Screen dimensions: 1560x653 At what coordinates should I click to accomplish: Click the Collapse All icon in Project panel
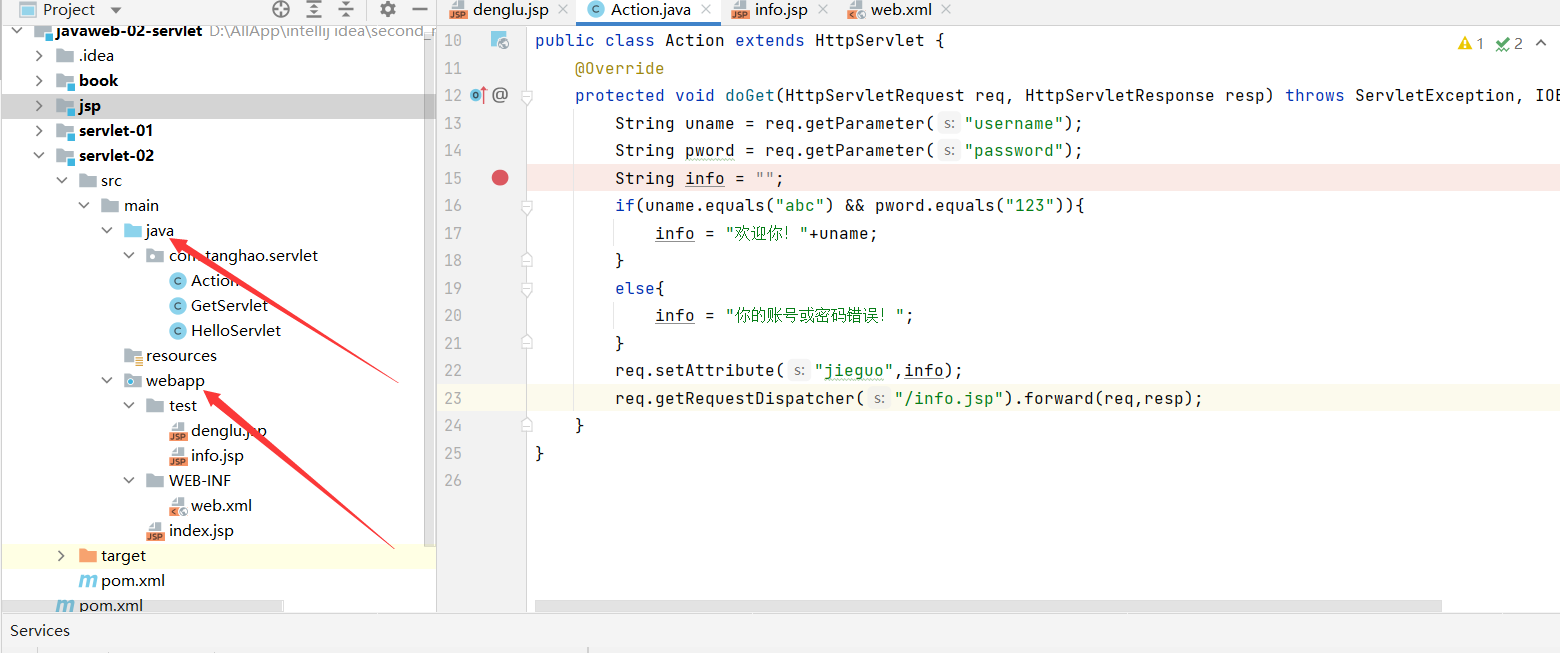point(345,10)
